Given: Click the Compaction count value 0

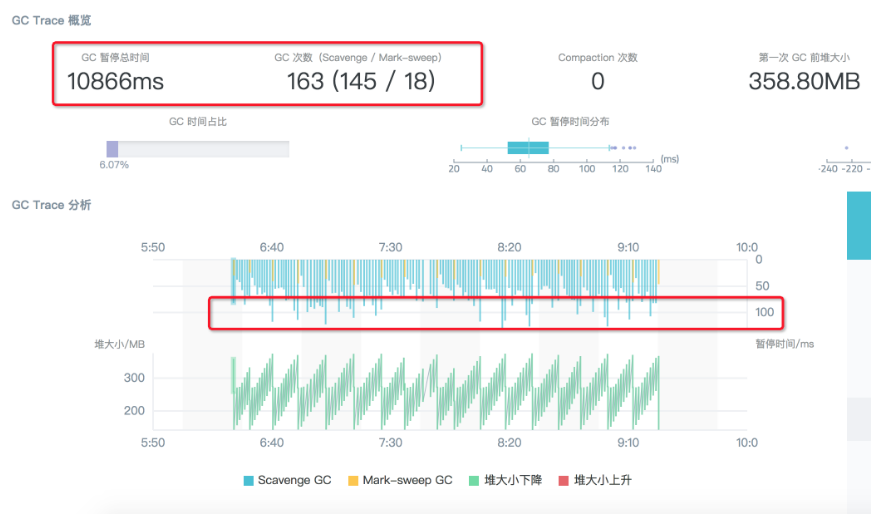Looking at the screenshot, I should (x=598, y=81).
